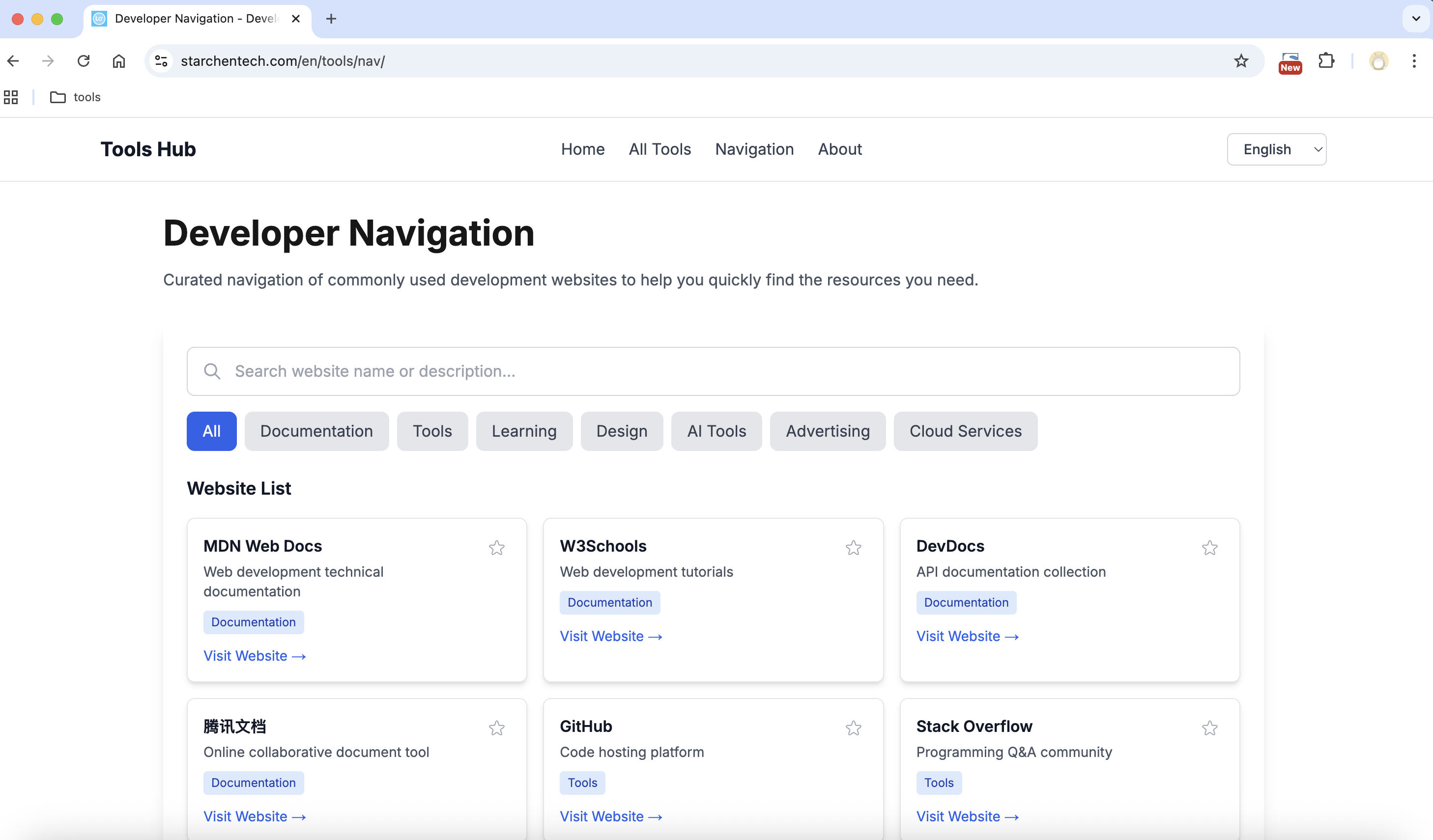
Task: Click the user profile avatar icon
Action: [x=1378, y=61]
